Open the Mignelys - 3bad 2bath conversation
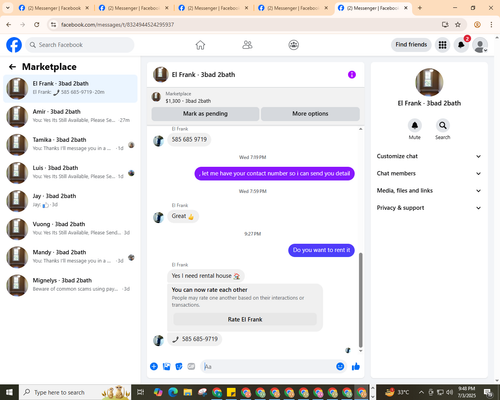The height and width of the screenshot is (400, 500). (70, 285)
